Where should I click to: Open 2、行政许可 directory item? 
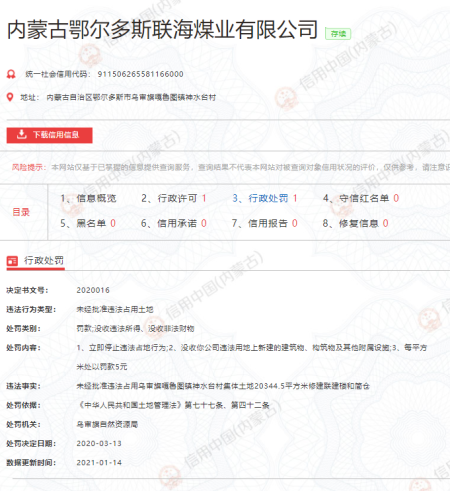(x=174, y=198)
